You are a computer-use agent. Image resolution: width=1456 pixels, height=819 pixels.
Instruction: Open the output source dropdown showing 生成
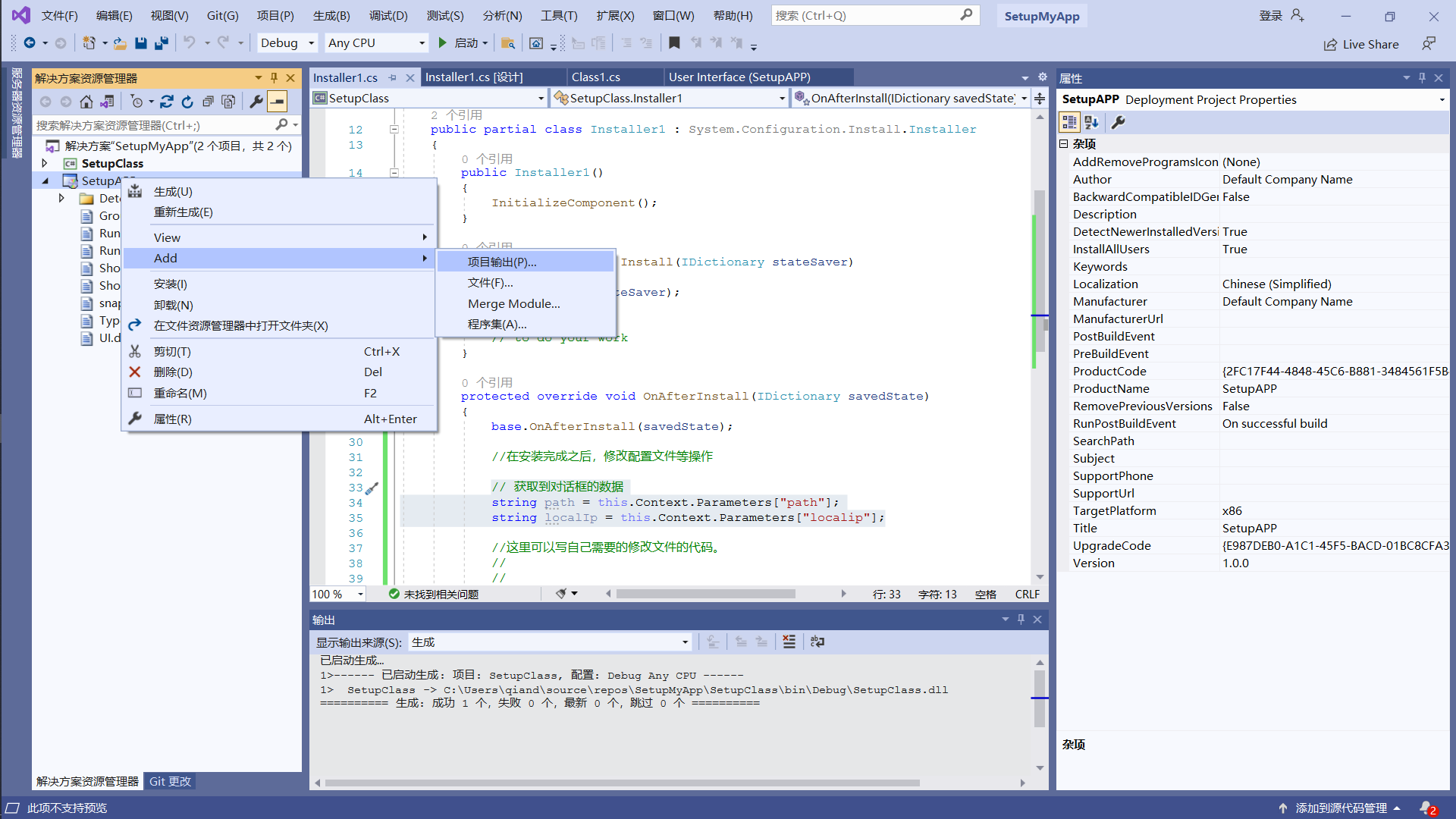[x=549, y=642]
